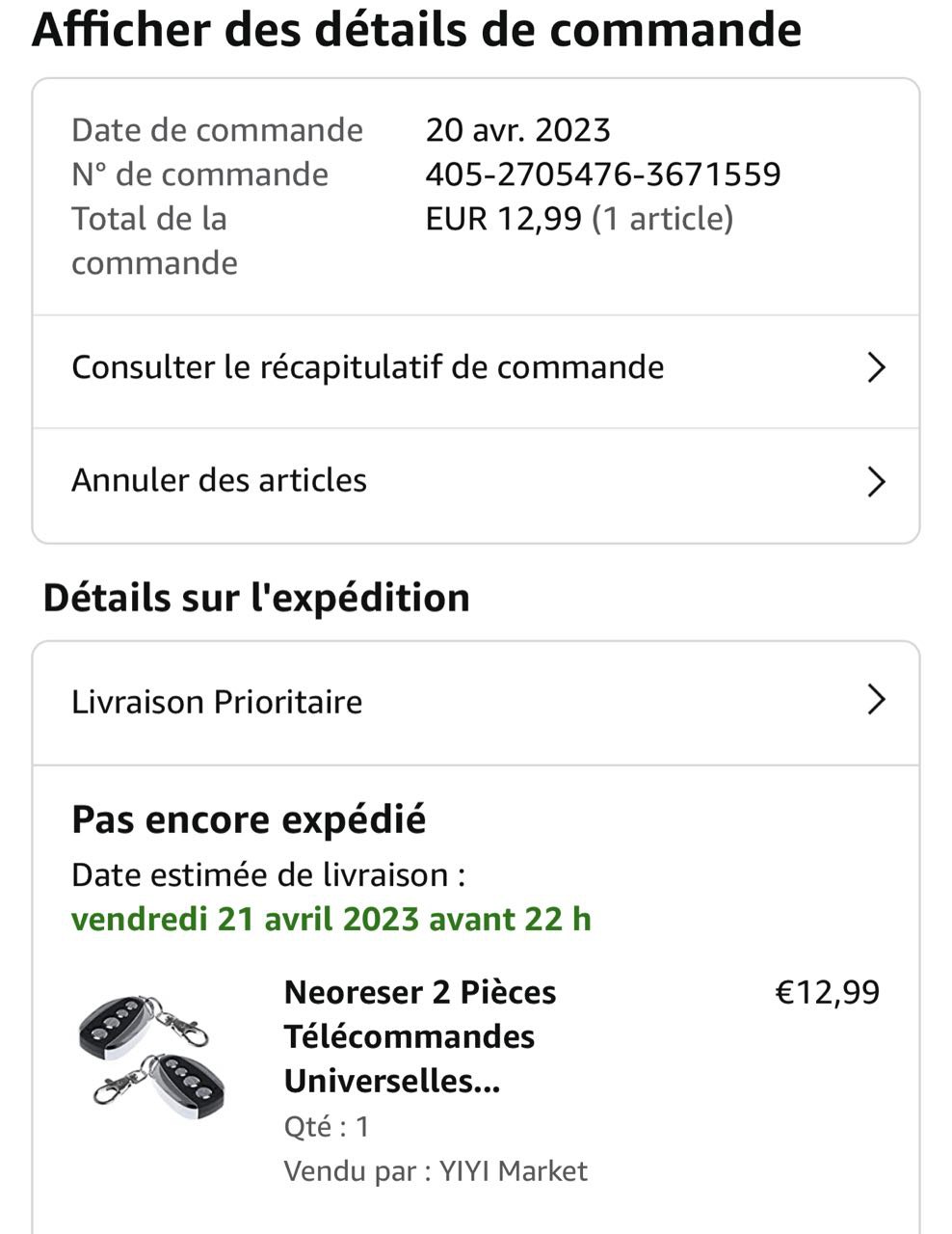Open Consulter le récapitulatif de commande
This screenshot has height=1234, width=952.
click(368, 367)
